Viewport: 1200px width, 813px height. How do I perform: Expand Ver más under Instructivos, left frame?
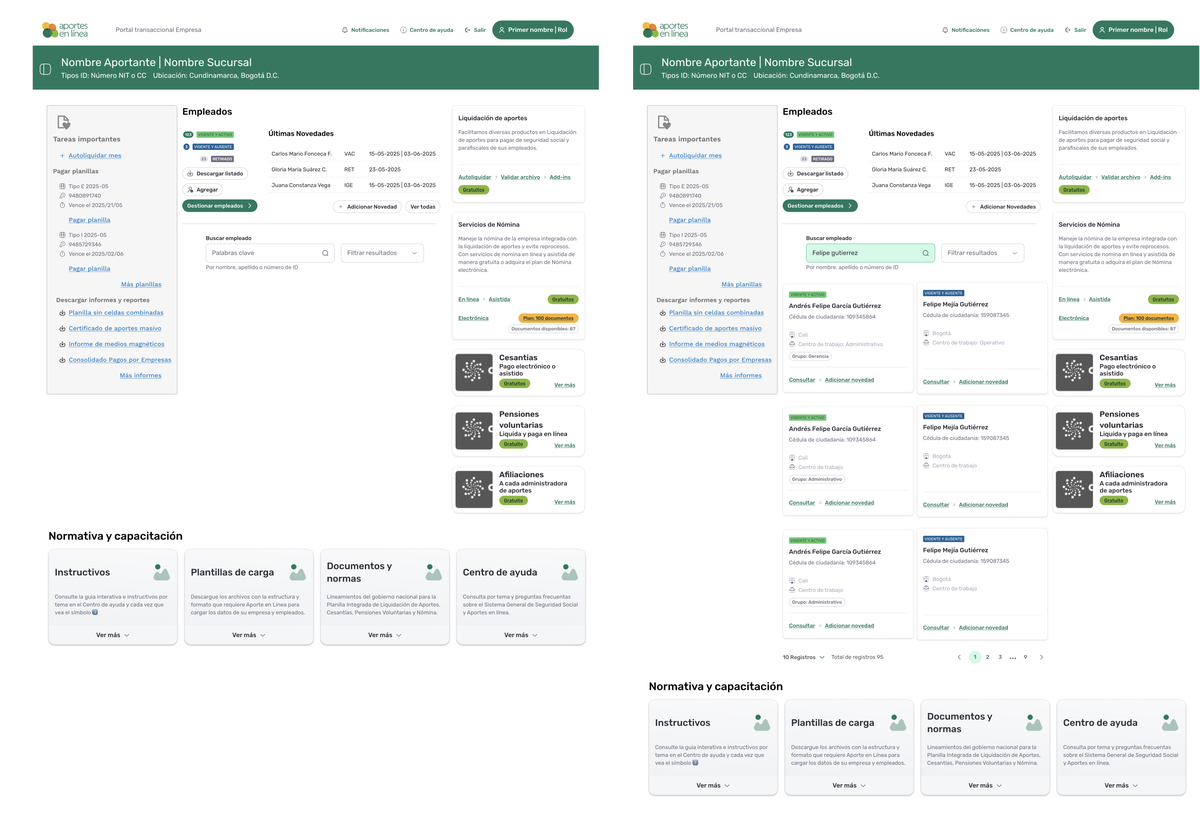(x=113, y=635)
